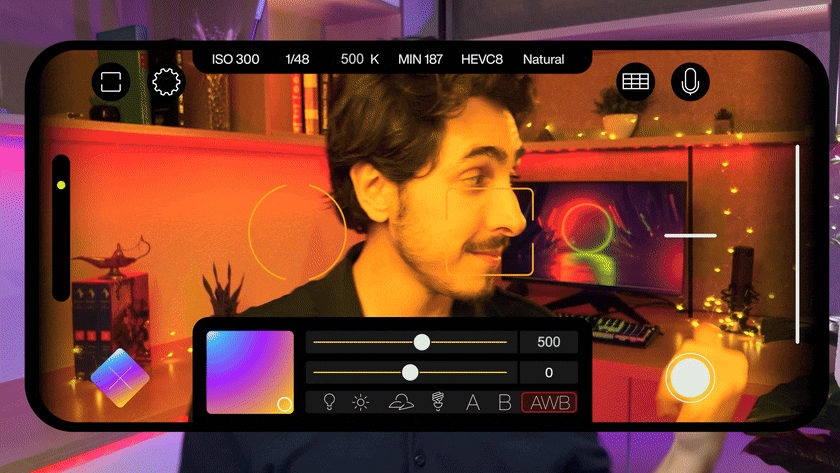This screenshot has height=473, width=840.
Task: Click the color temperature slider knob
Action: point(422,342)
